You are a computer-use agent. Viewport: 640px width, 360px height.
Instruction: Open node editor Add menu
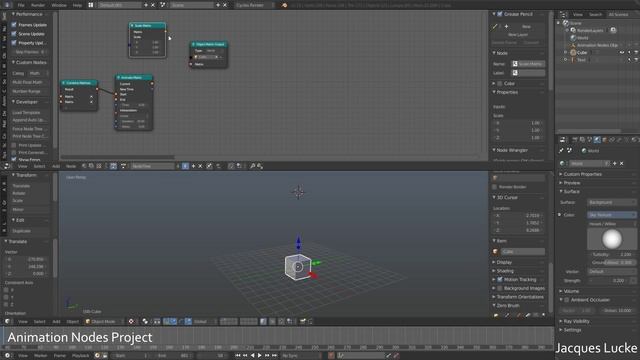(56, 166)
